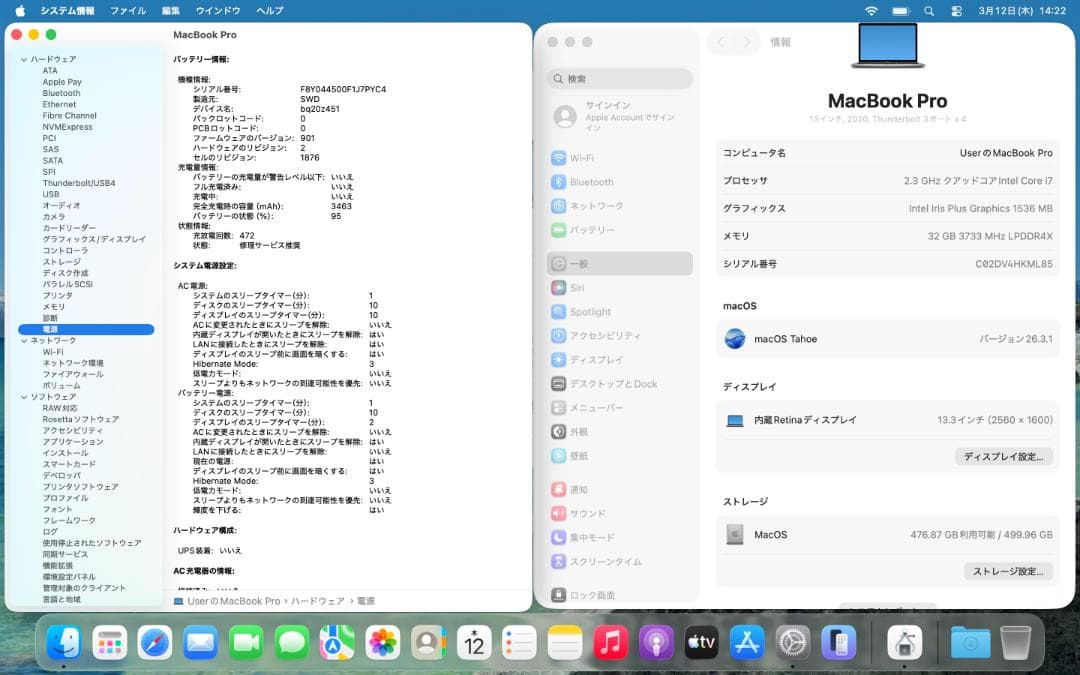Open App Store from Dock
Screen dimensions: 1080x675
(x=747, y=643)
